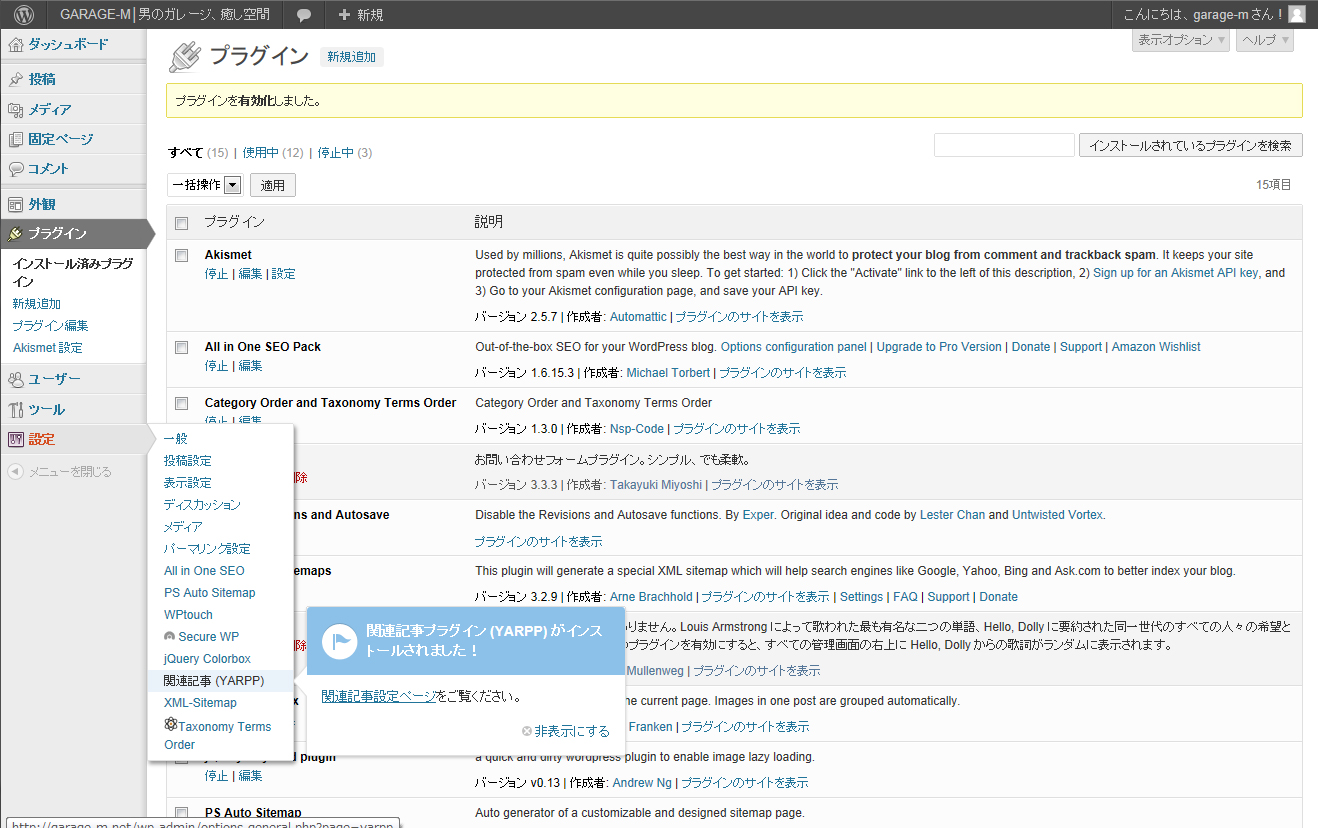Deactivate the Akismet plugin

click(216, 273)
